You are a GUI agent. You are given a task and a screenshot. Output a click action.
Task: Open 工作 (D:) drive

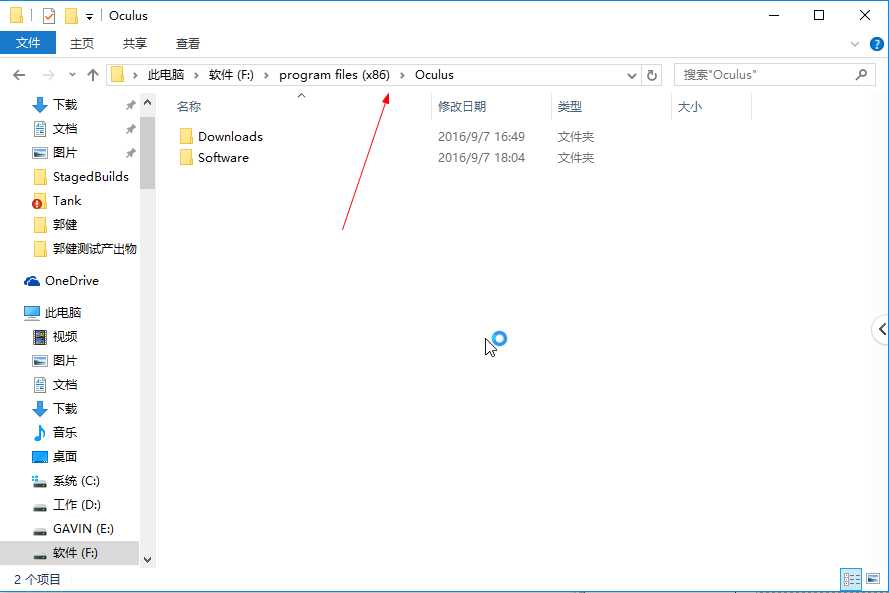[x=66, y=505]
